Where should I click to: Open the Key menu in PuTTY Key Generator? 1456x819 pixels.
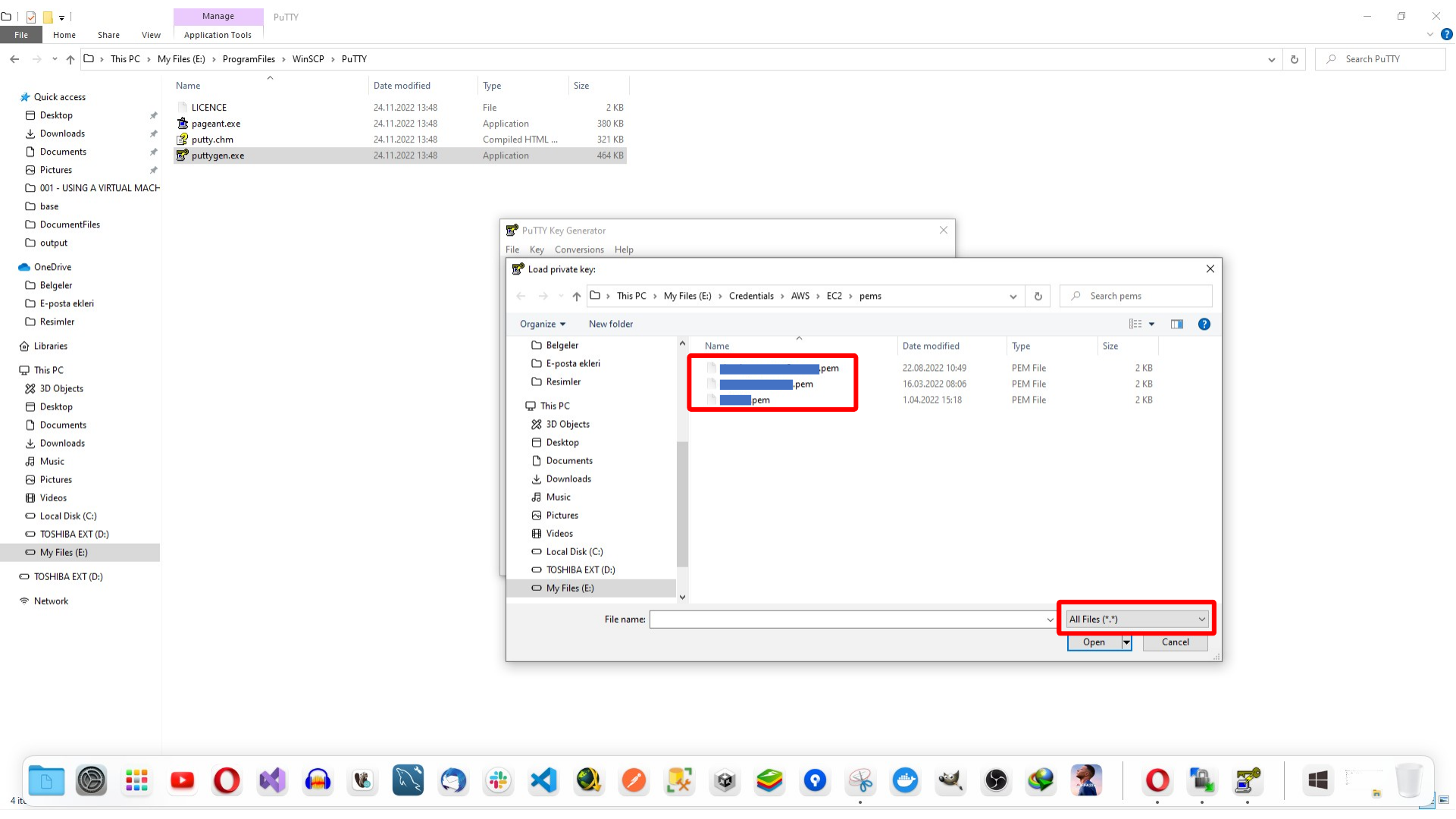coord(537,249)
